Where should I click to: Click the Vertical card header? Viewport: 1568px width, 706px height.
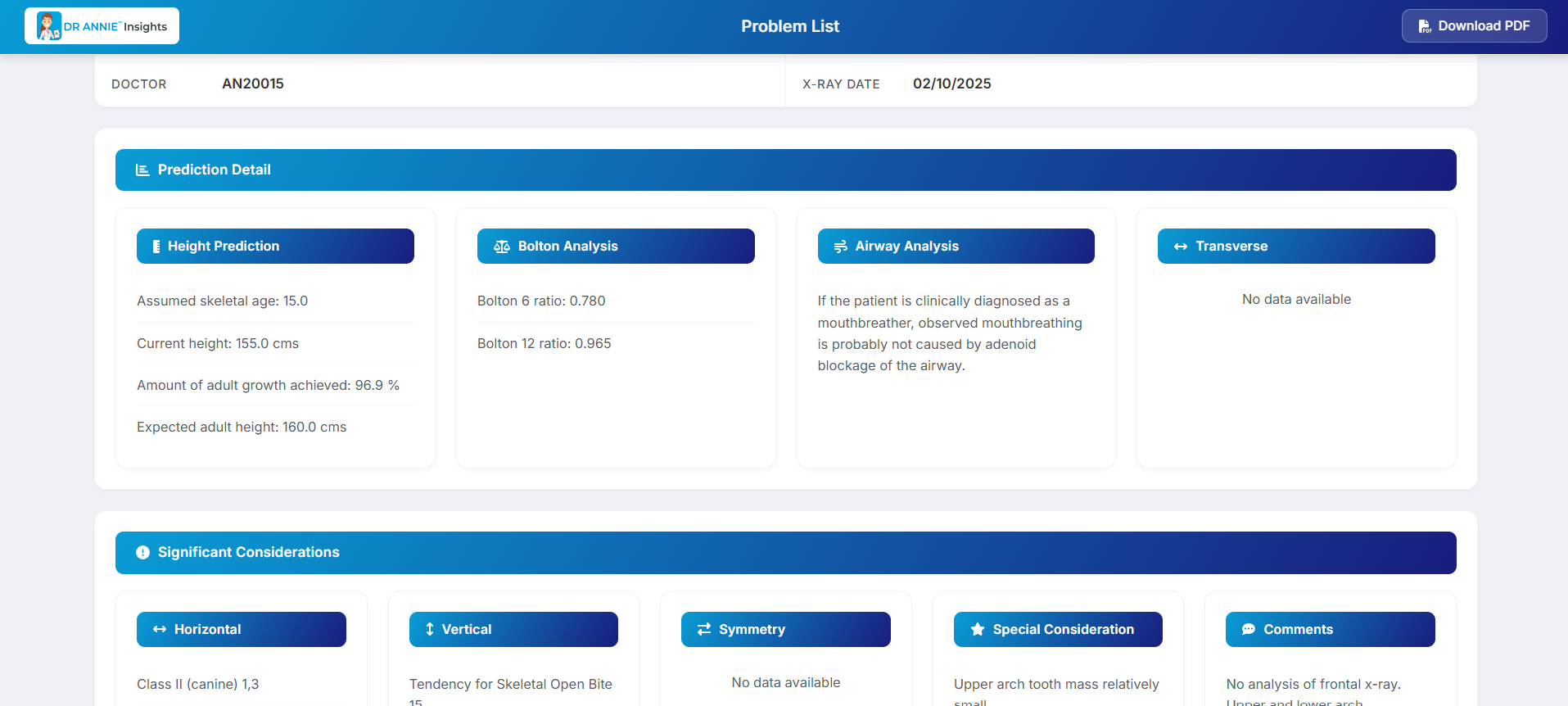pos(513,630)
